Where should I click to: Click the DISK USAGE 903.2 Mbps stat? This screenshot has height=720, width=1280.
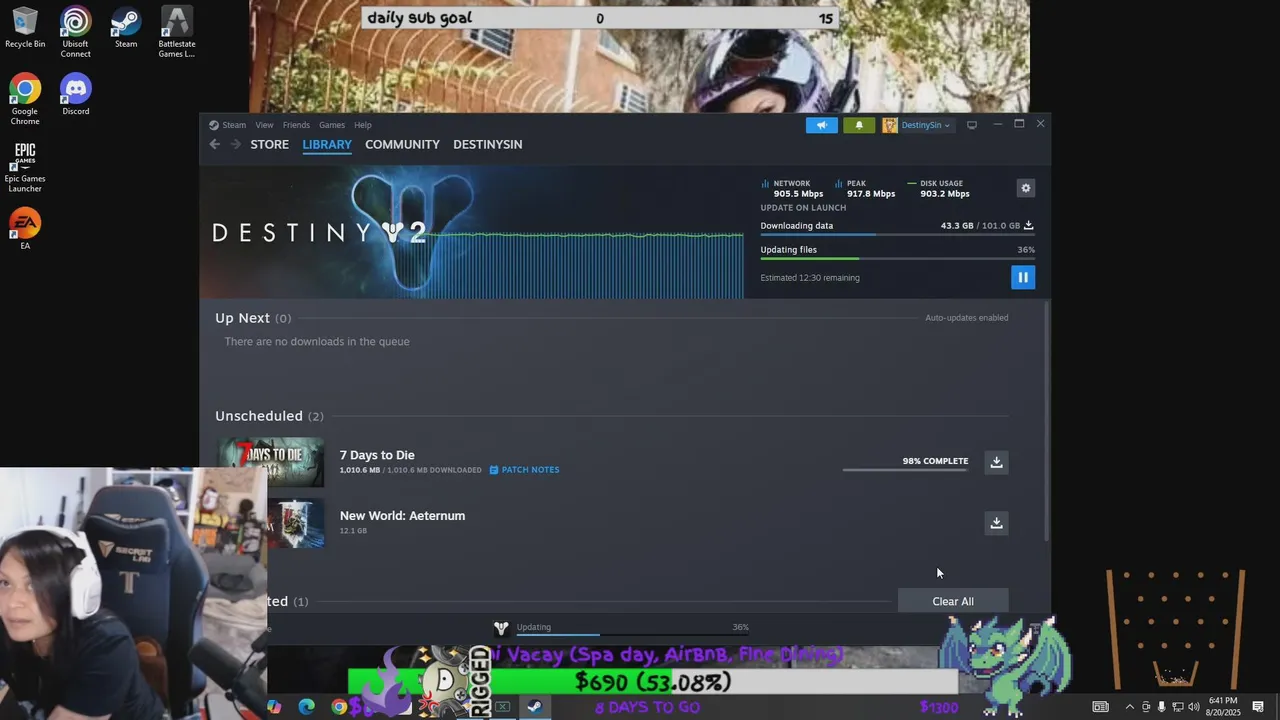(938, 189)
